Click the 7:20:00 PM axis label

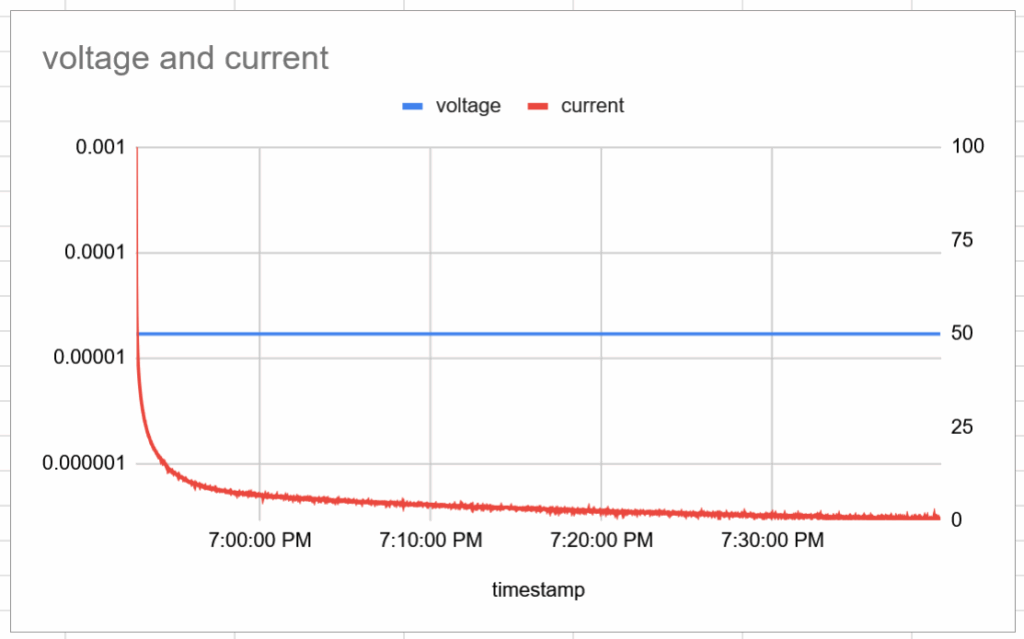click(x=601, y=541)
